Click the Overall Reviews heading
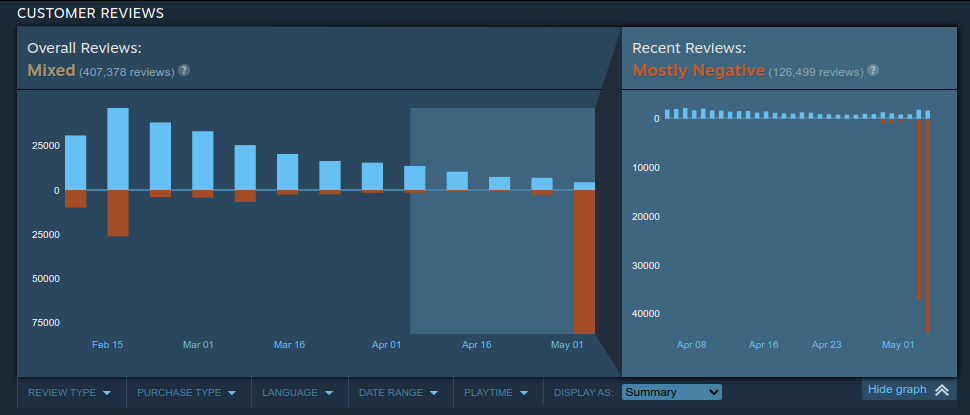The height and width of the screenshot is (415, 970). (x=84, y=48)
